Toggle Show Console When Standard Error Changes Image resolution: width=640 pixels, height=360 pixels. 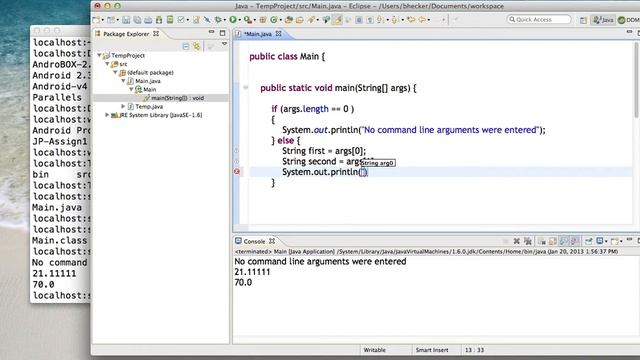coord(574,241)
